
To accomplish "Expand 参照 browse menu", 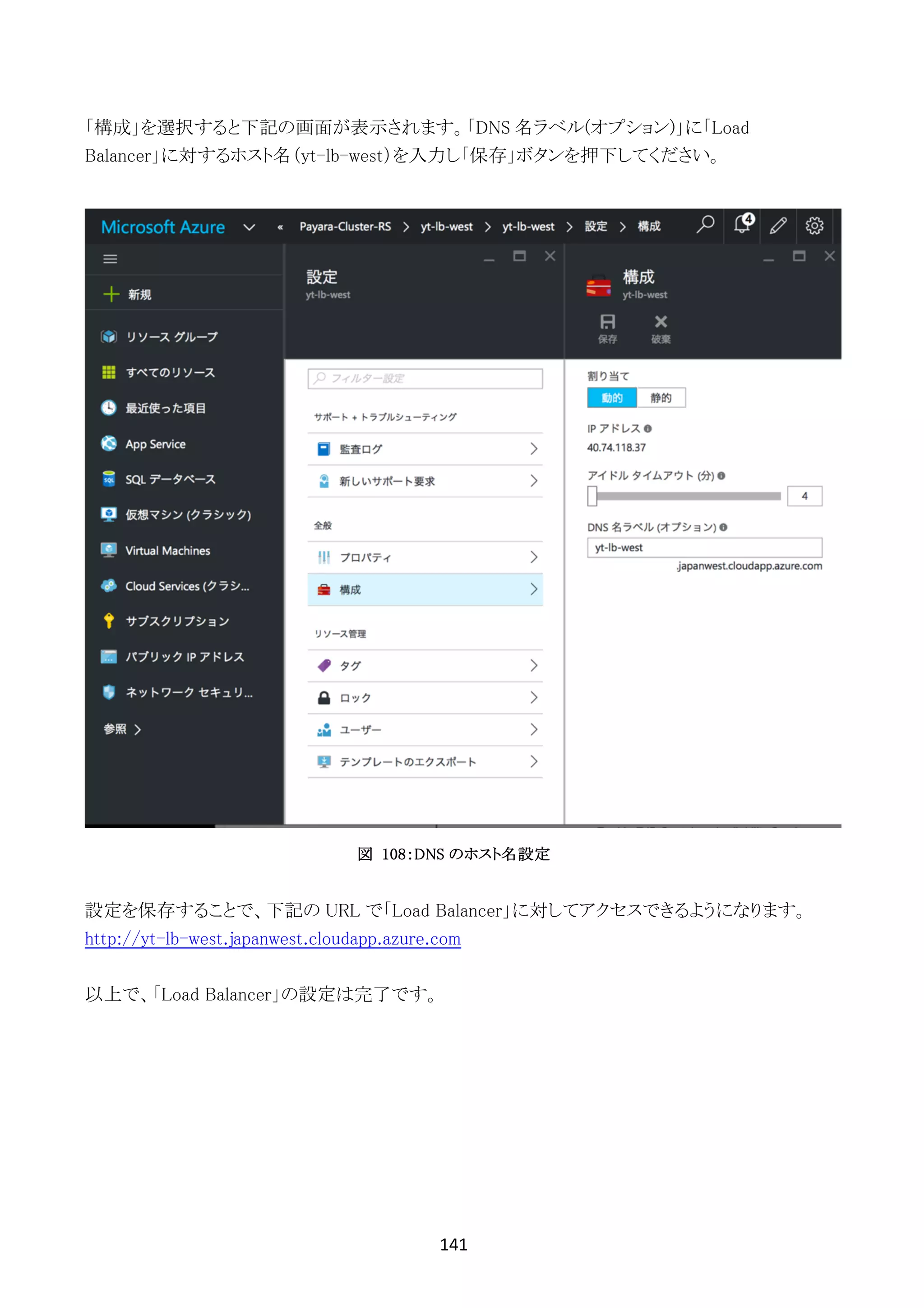I will [x=122, y=729].
